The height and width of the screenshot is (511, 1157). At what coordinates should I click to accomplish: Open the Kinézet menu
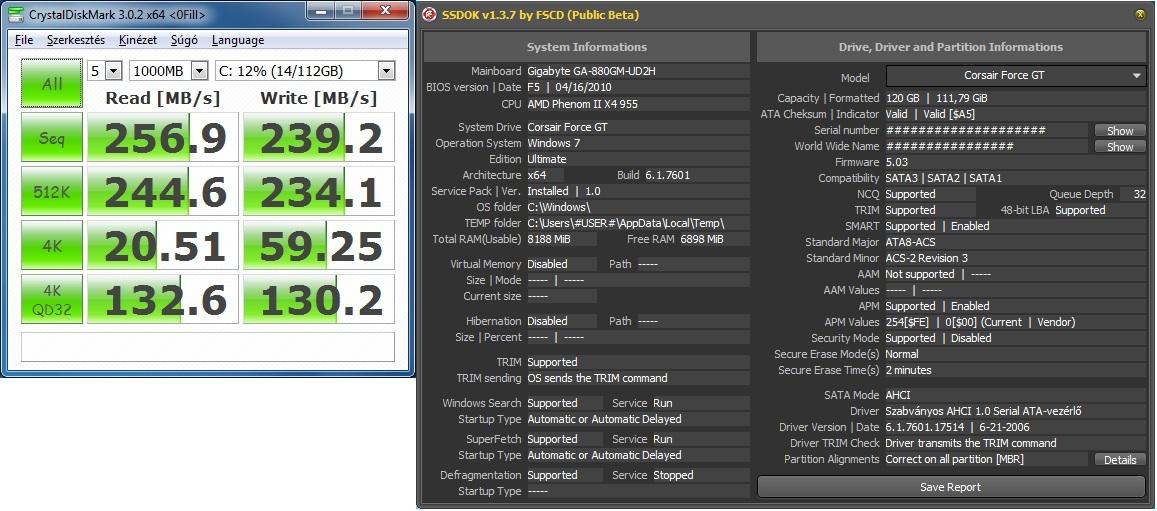tap(137, 40)
